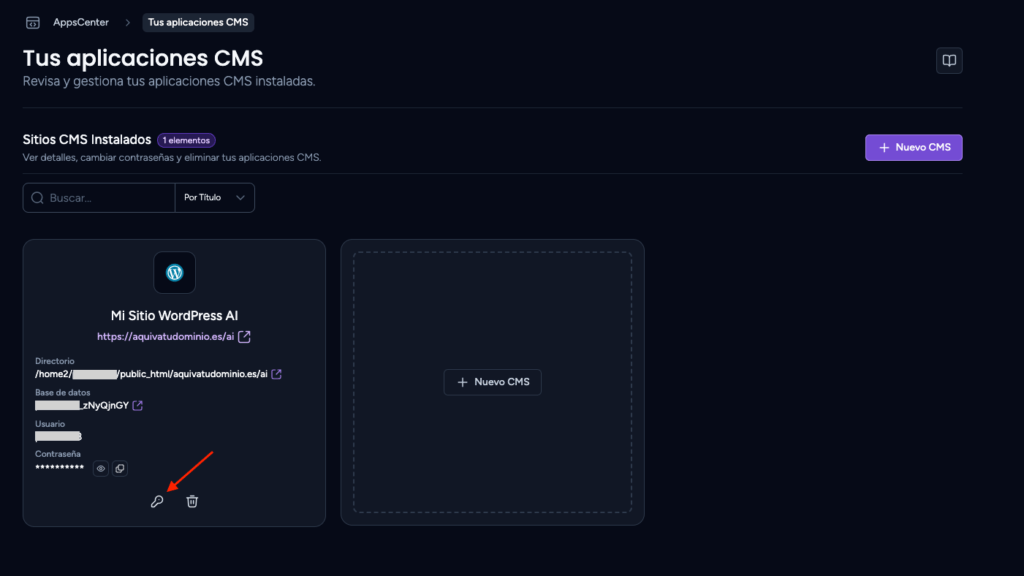The image size is (1024, 576).
Task: Reveal the password using the eye icon
Action: [x=101, y=468]
